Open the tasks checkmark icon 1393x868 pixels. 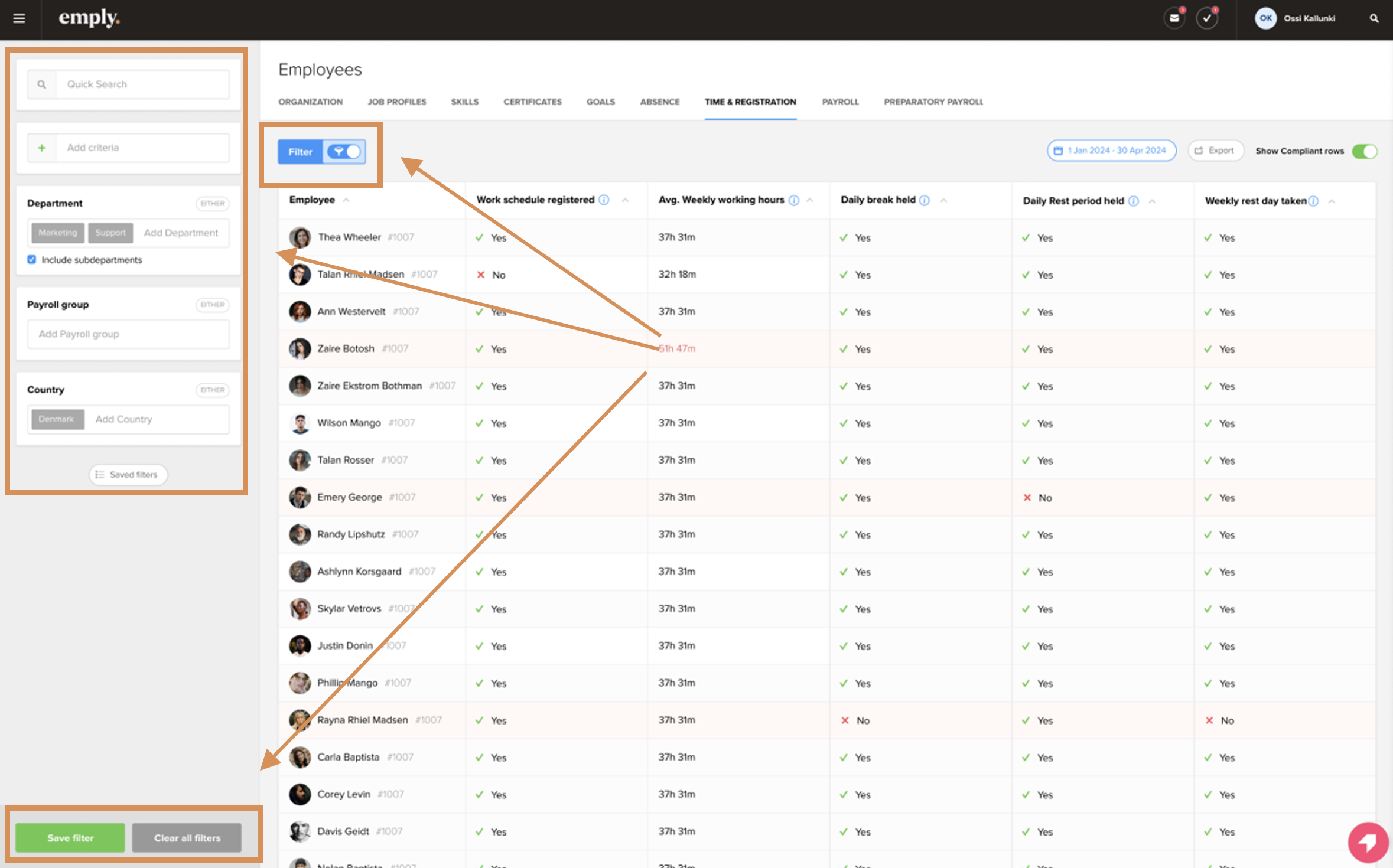(1206, 18)
